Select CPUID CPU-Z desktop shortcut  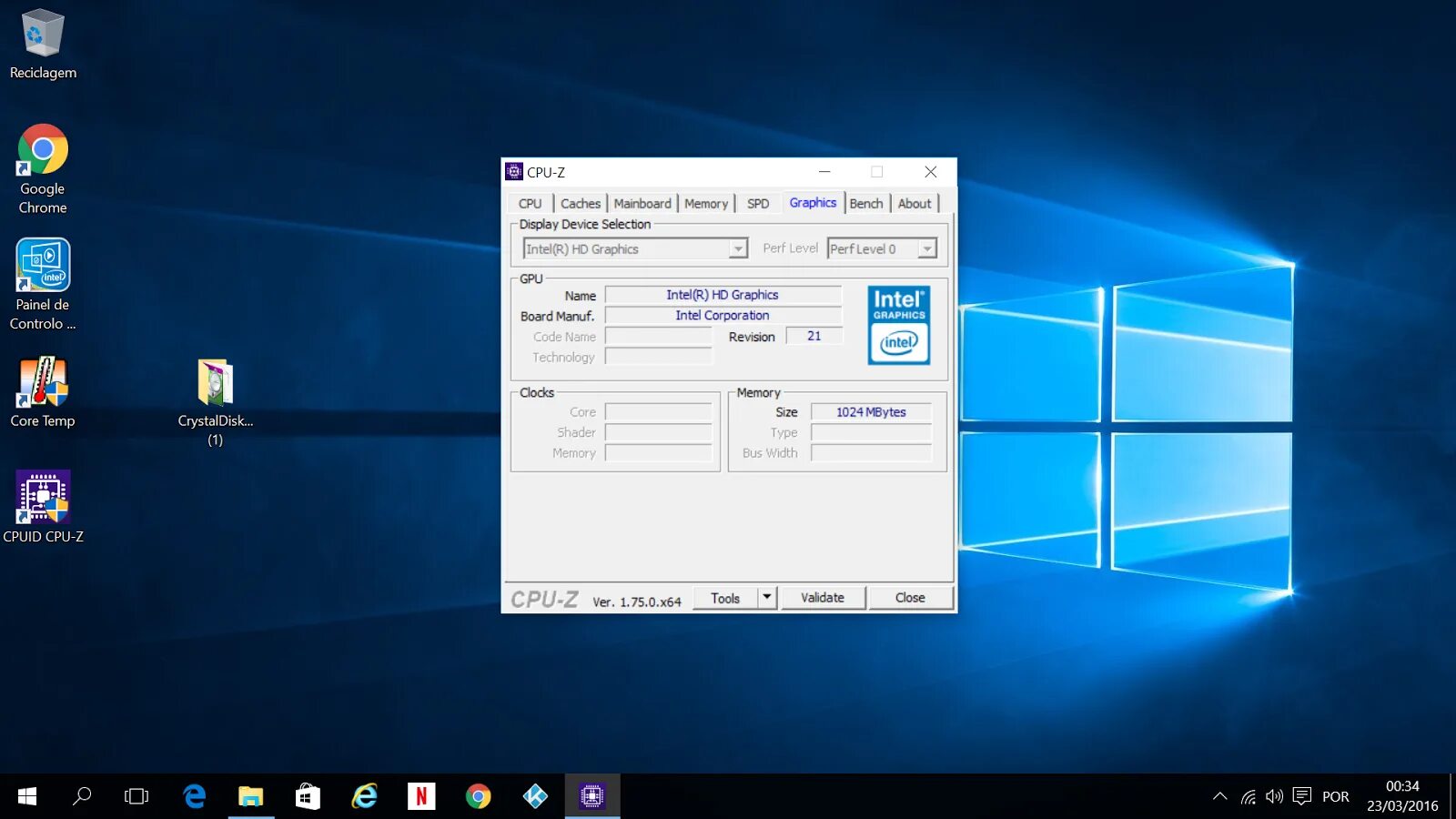[43, 508]
